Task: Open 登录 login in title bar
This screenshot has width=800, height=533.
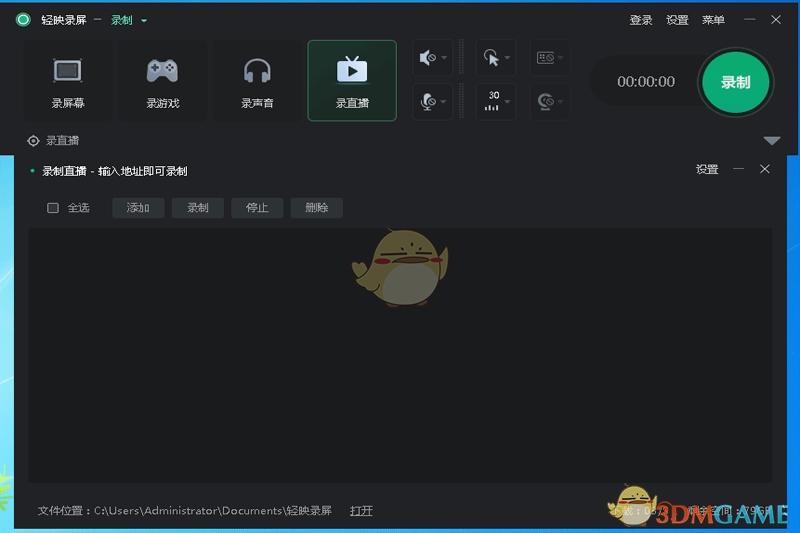Action: [x=641, y=20]
